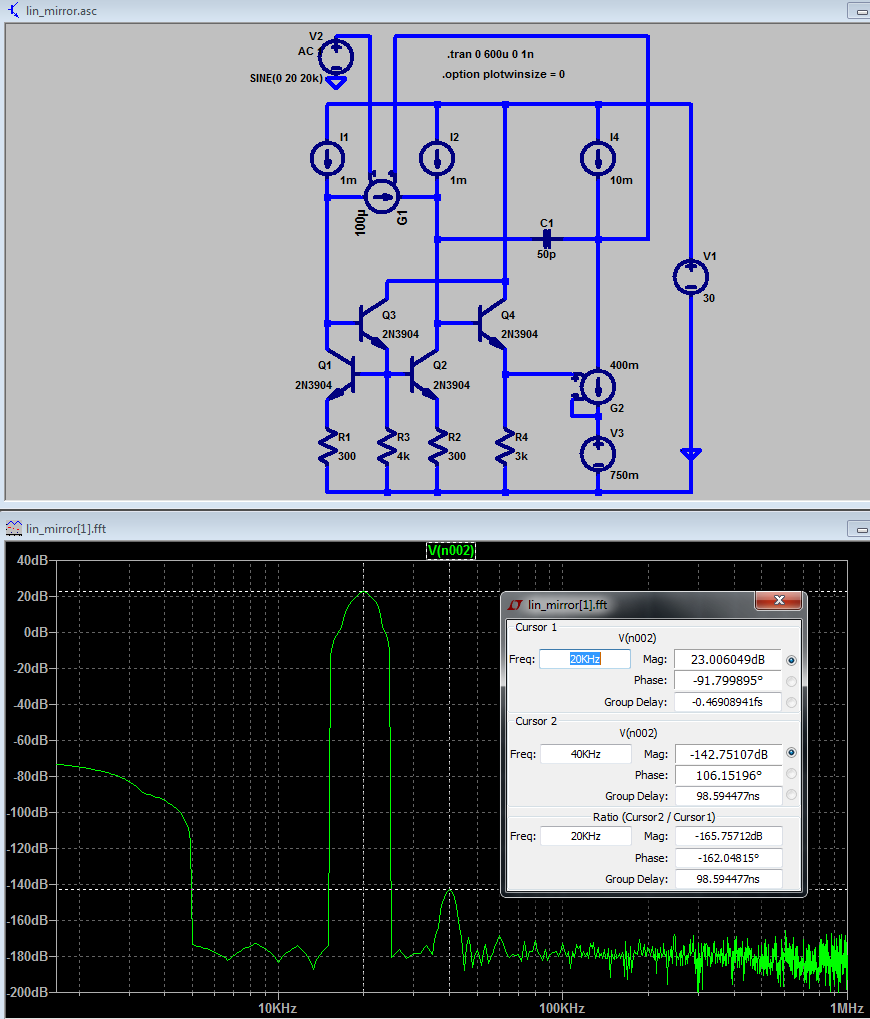Select voltage source V3 symbol
870x1019 pixels.
pos(598,453)
